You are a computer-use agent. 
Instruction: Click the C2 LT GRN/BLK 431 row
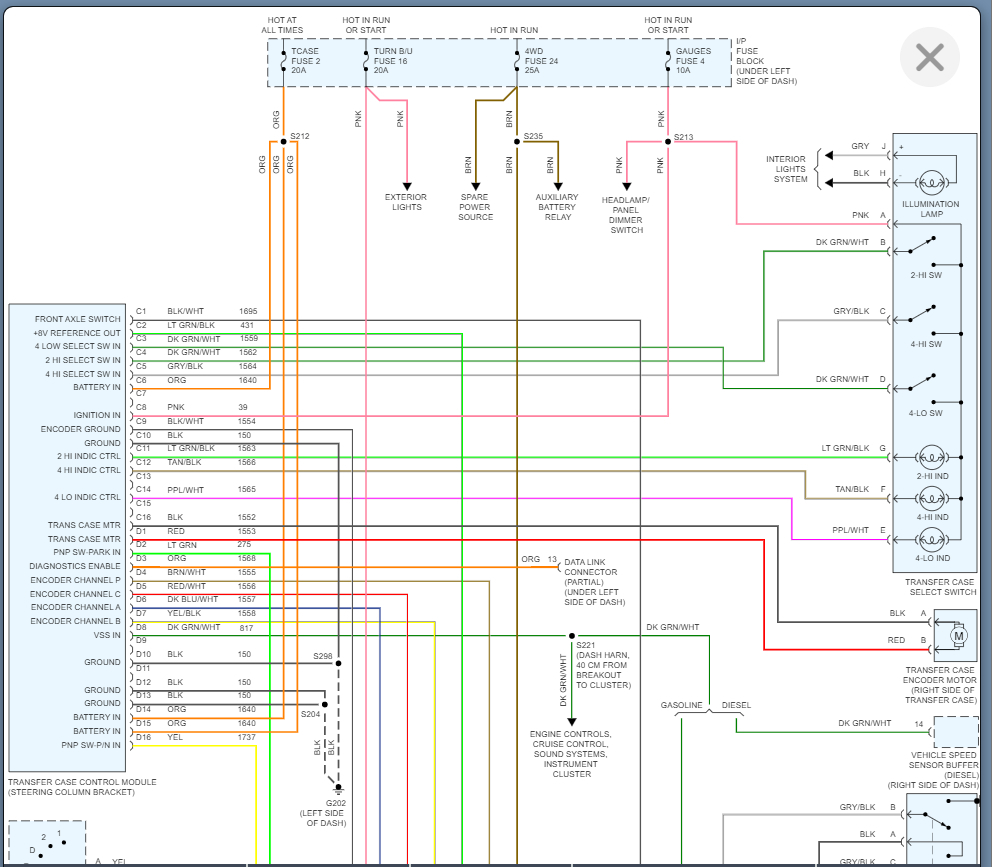(x=195, y=325)
